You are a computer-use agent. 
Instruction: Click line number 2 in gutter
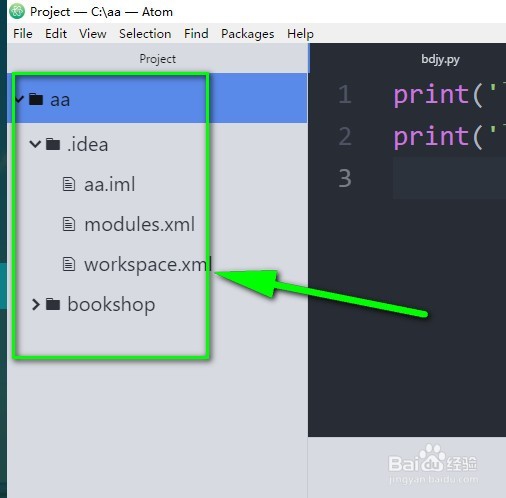pos(345,136)
